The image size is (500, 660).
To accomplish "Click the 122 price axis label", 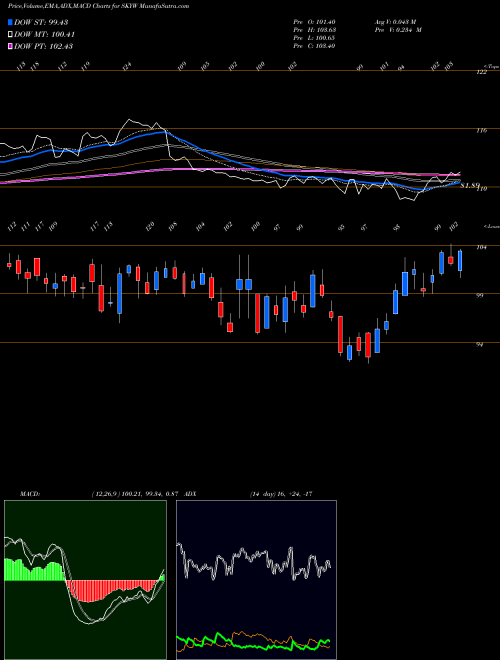I will pyautogui.click(x=481, y=72).
